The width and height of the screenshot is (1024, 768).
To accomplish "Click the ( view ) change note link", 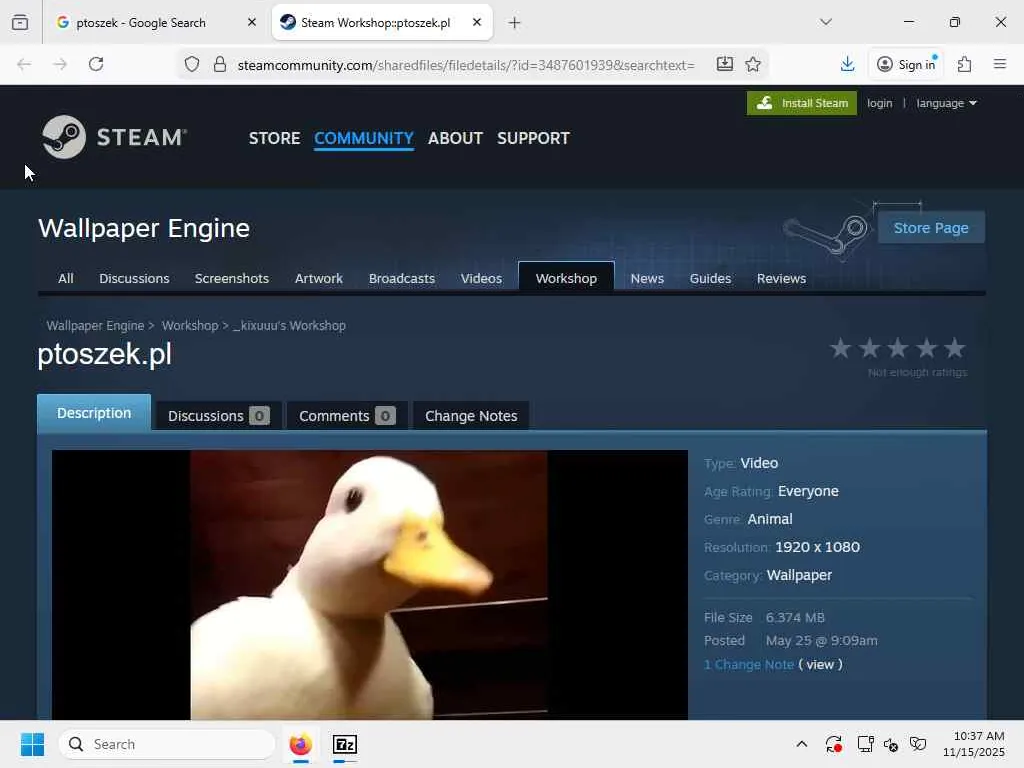I will pos(820,664).
